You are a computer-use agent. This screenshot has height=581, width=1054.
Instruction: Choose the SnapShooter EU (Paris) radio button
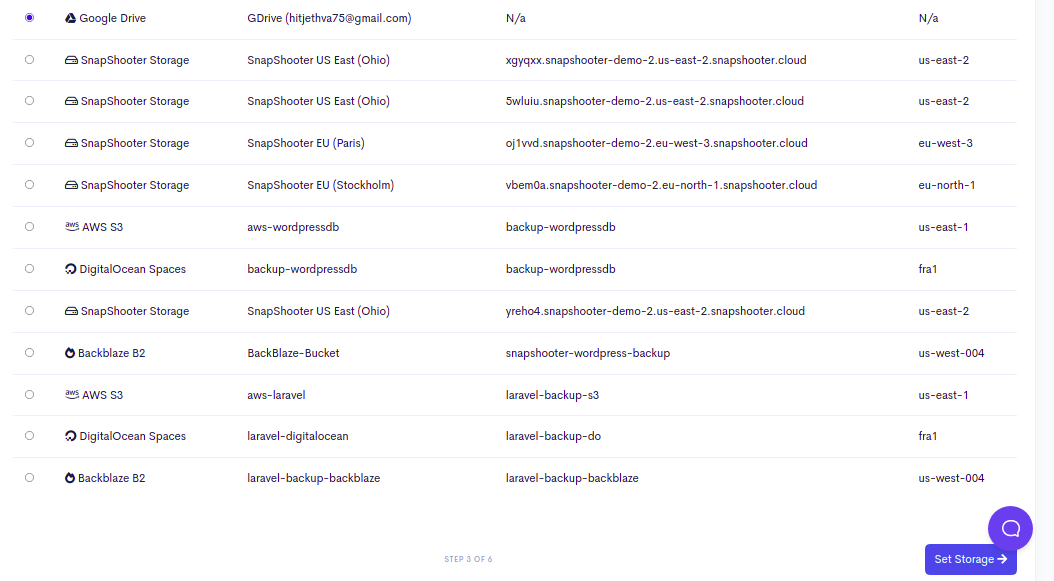point(30,143)
